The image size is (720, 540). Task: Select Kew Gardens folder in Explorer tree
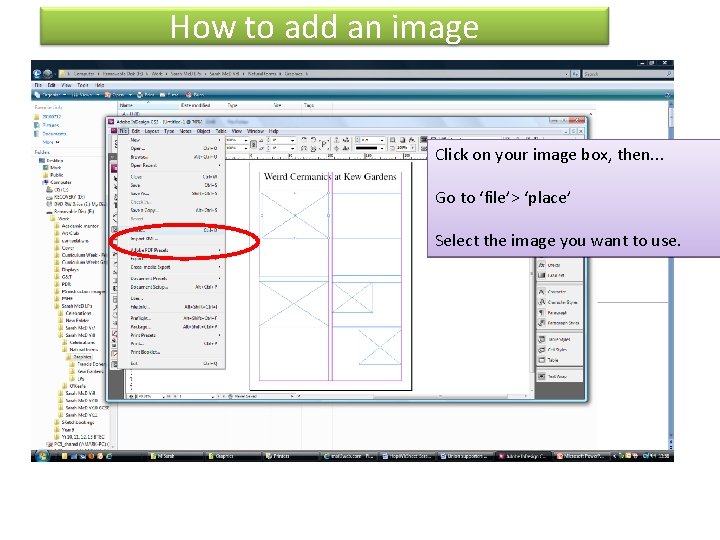click(x=87, y=371)
